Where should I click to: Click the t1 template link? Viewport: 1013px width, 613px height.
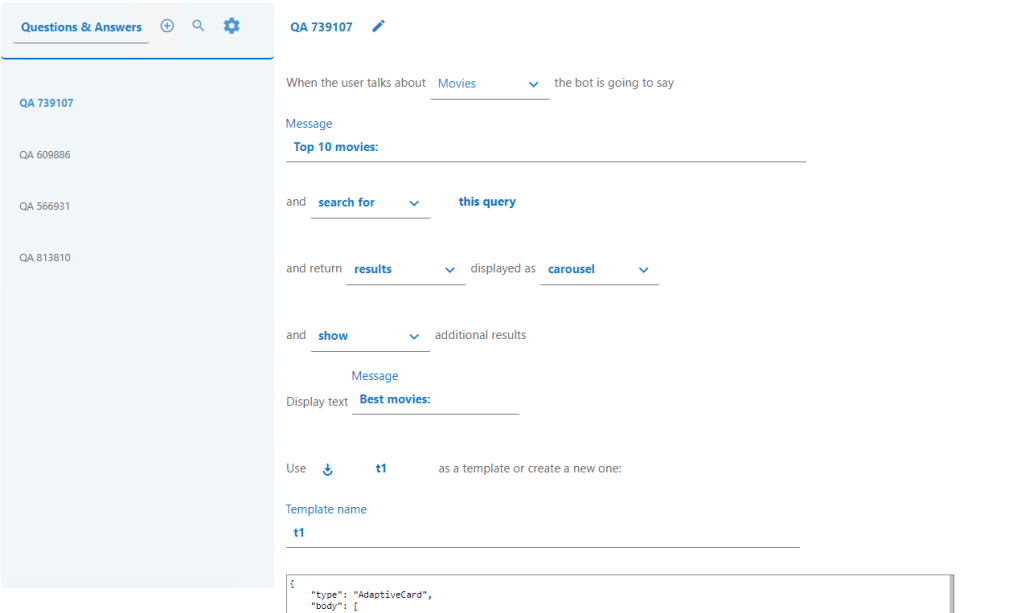click(x=381, y=468)
